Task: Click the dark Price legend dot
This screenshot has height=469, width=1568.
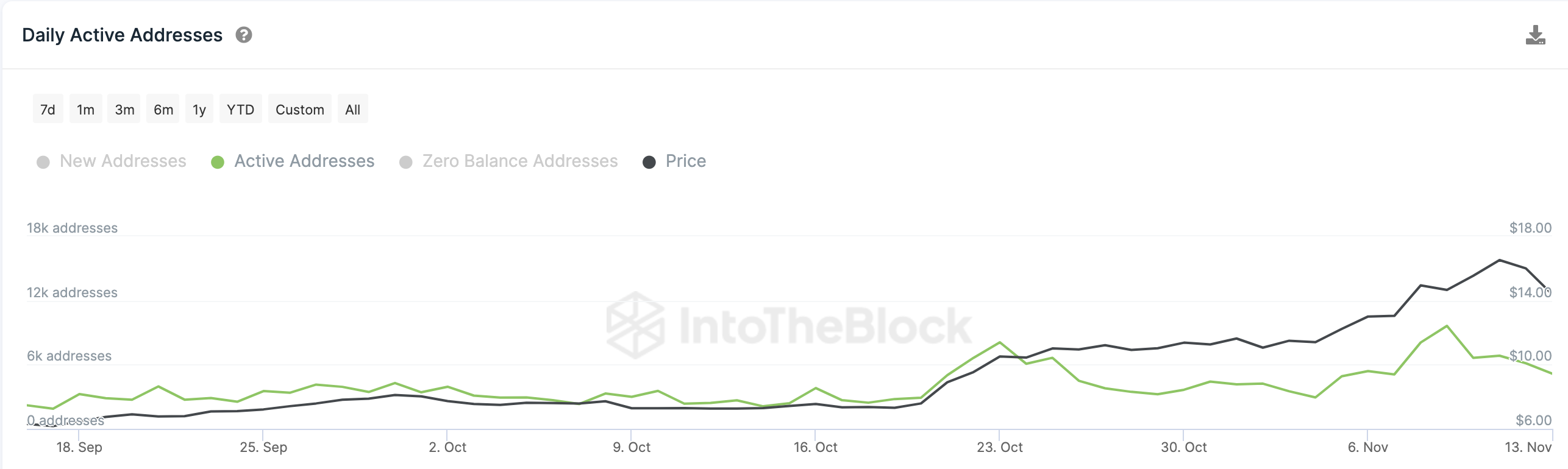Action: tap(649, 162)
